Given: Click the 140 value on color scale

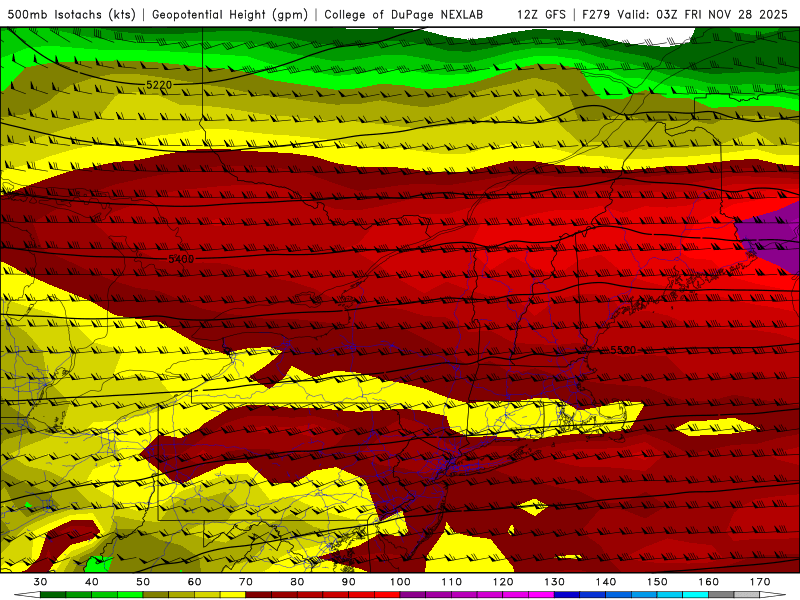Looking at the screenshot, I should 606,582.
